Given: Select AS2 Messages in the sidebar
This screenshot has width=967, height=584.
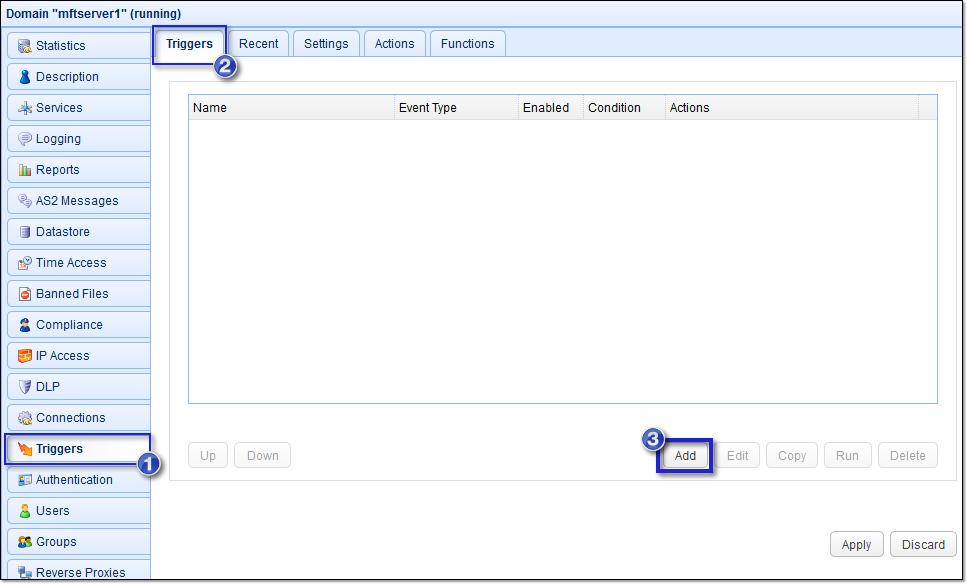Looking at the screenshot, I should tap(77, 201).
